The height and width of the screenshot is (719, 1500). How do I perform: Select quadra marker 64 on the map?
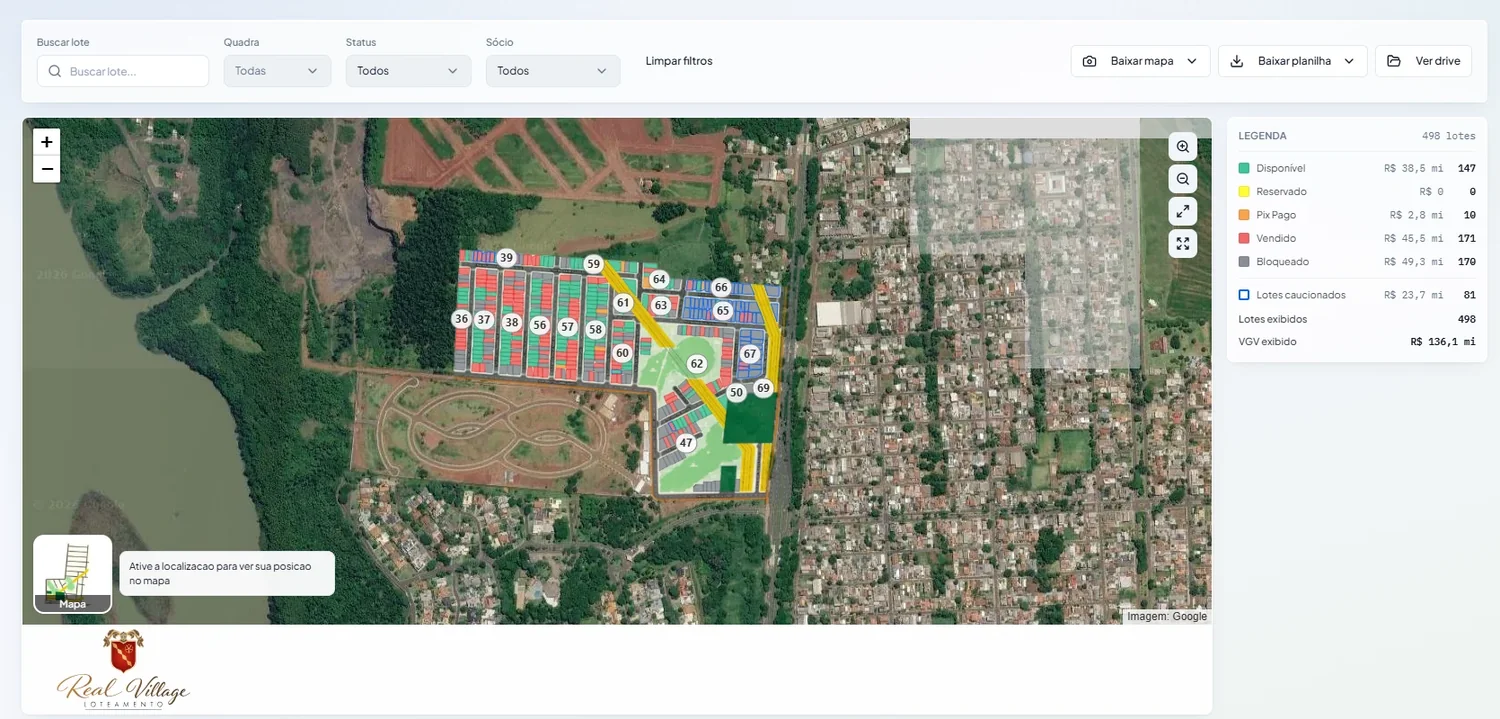(x=659, y=279)
